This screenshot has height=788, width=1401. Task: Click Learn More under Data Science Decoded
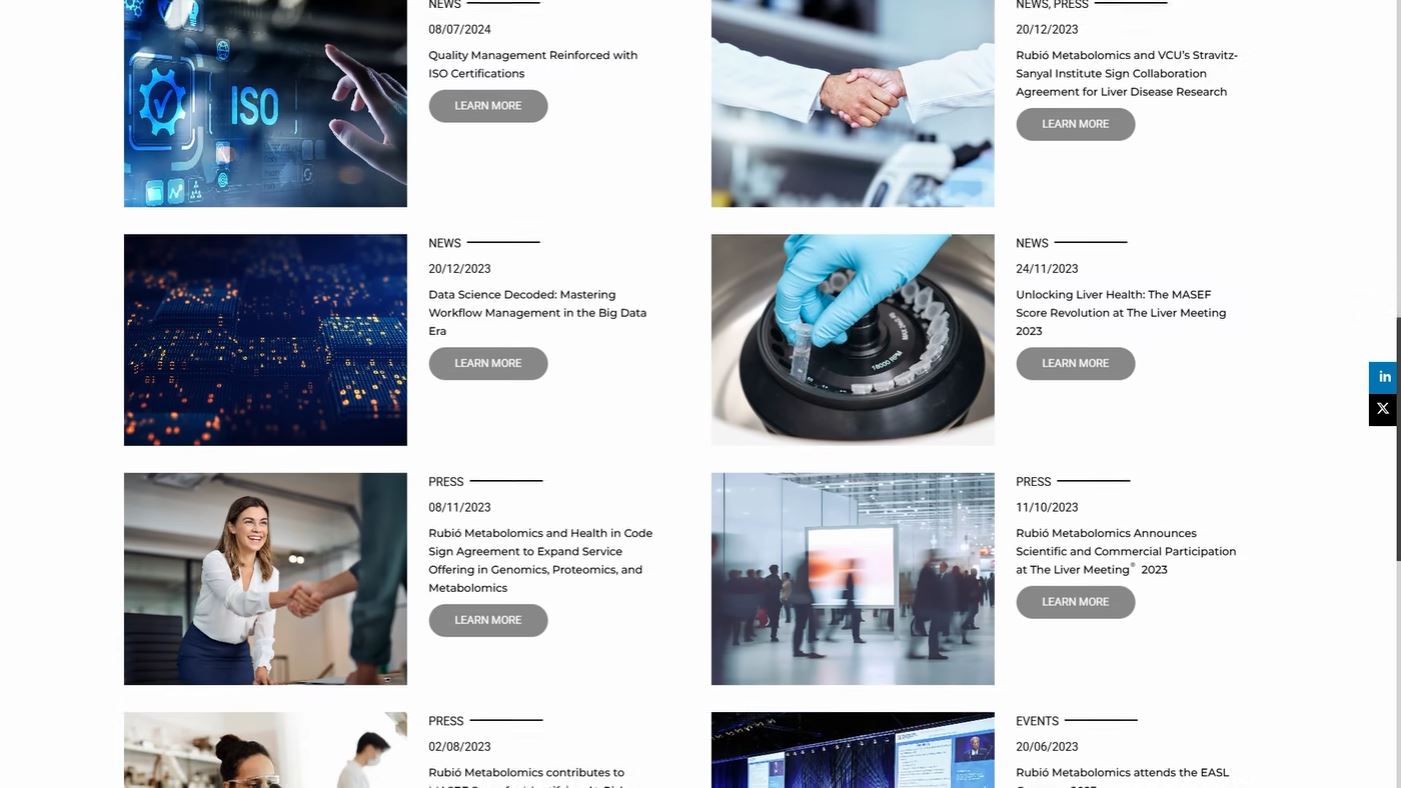[x=488, y=363]
